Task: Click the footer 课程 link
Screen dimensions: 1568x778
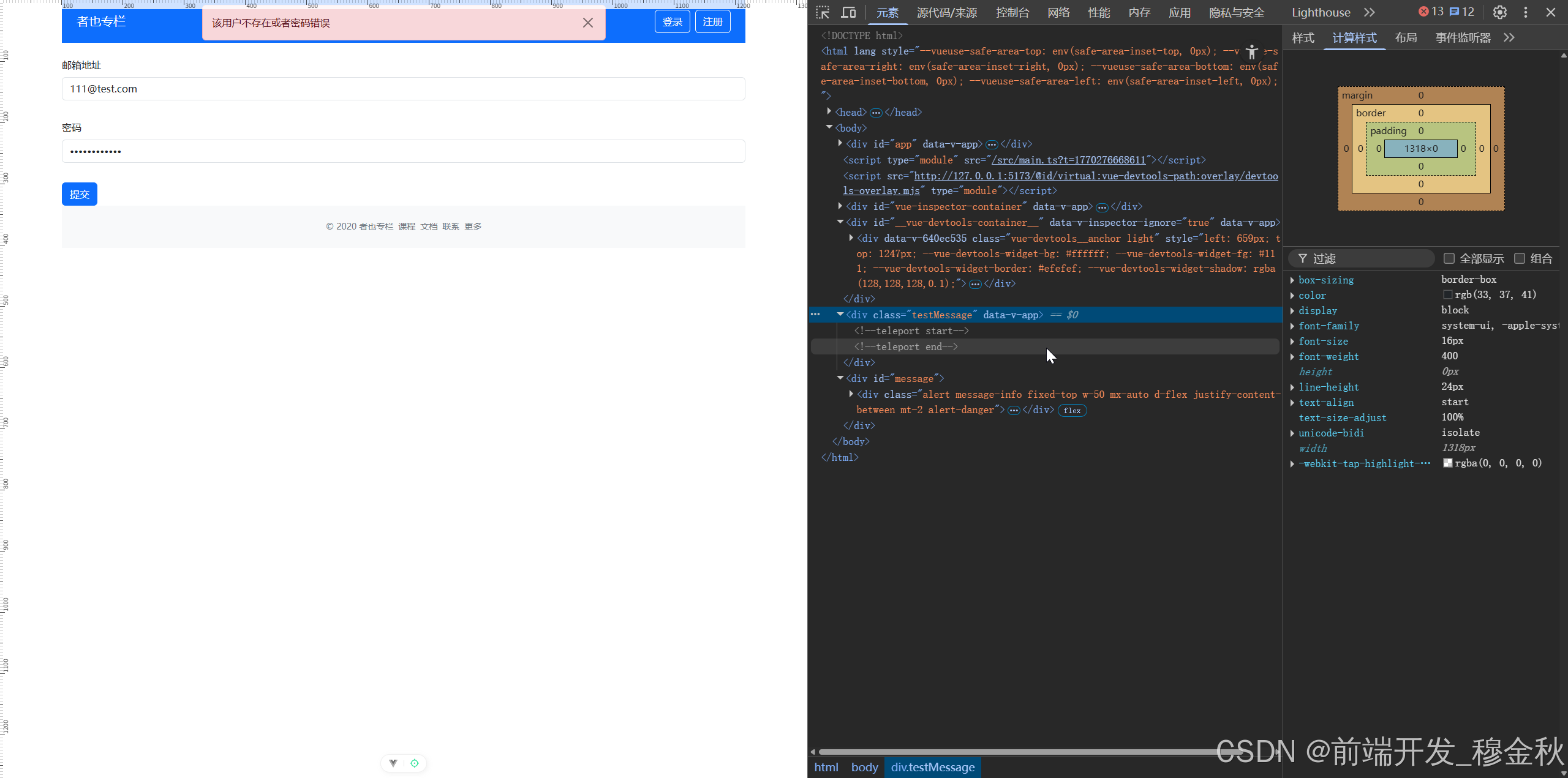Action: (407, 226)
